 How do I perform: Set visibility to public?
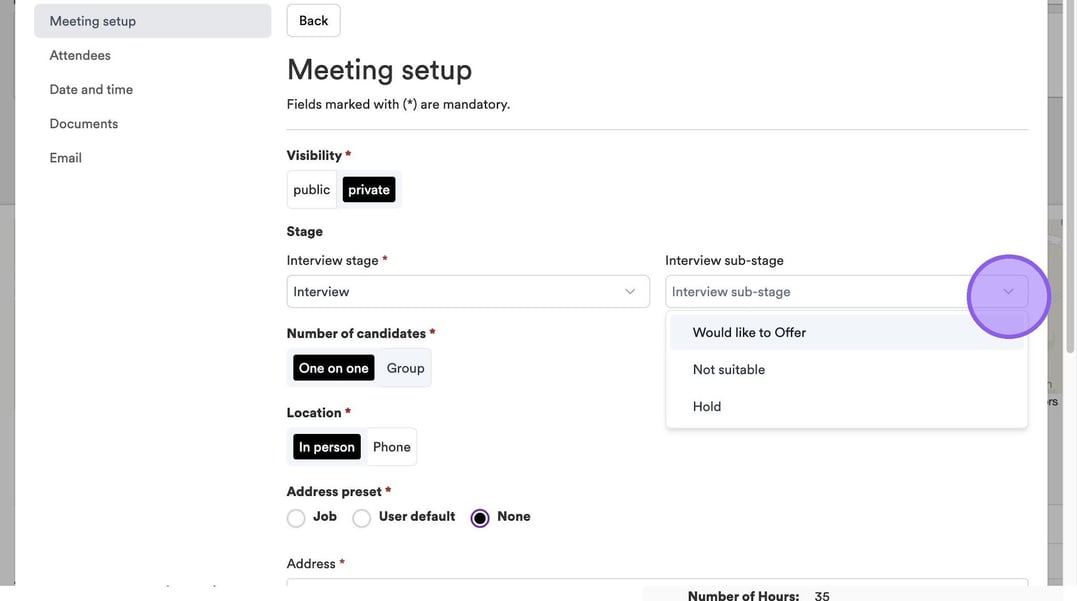(x=311, y=190)
